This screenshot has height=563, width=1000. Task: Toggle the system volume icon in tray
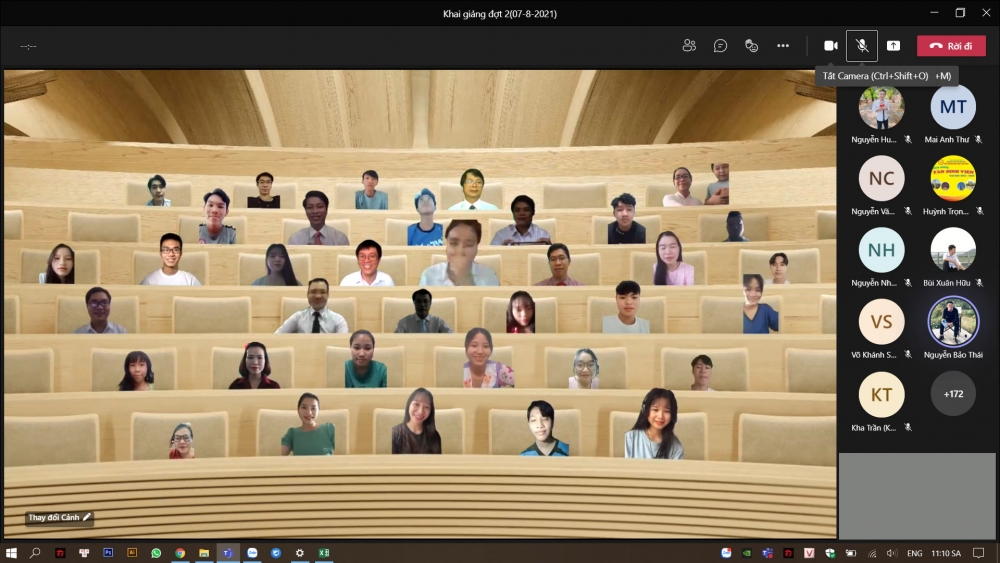[890, 553]
